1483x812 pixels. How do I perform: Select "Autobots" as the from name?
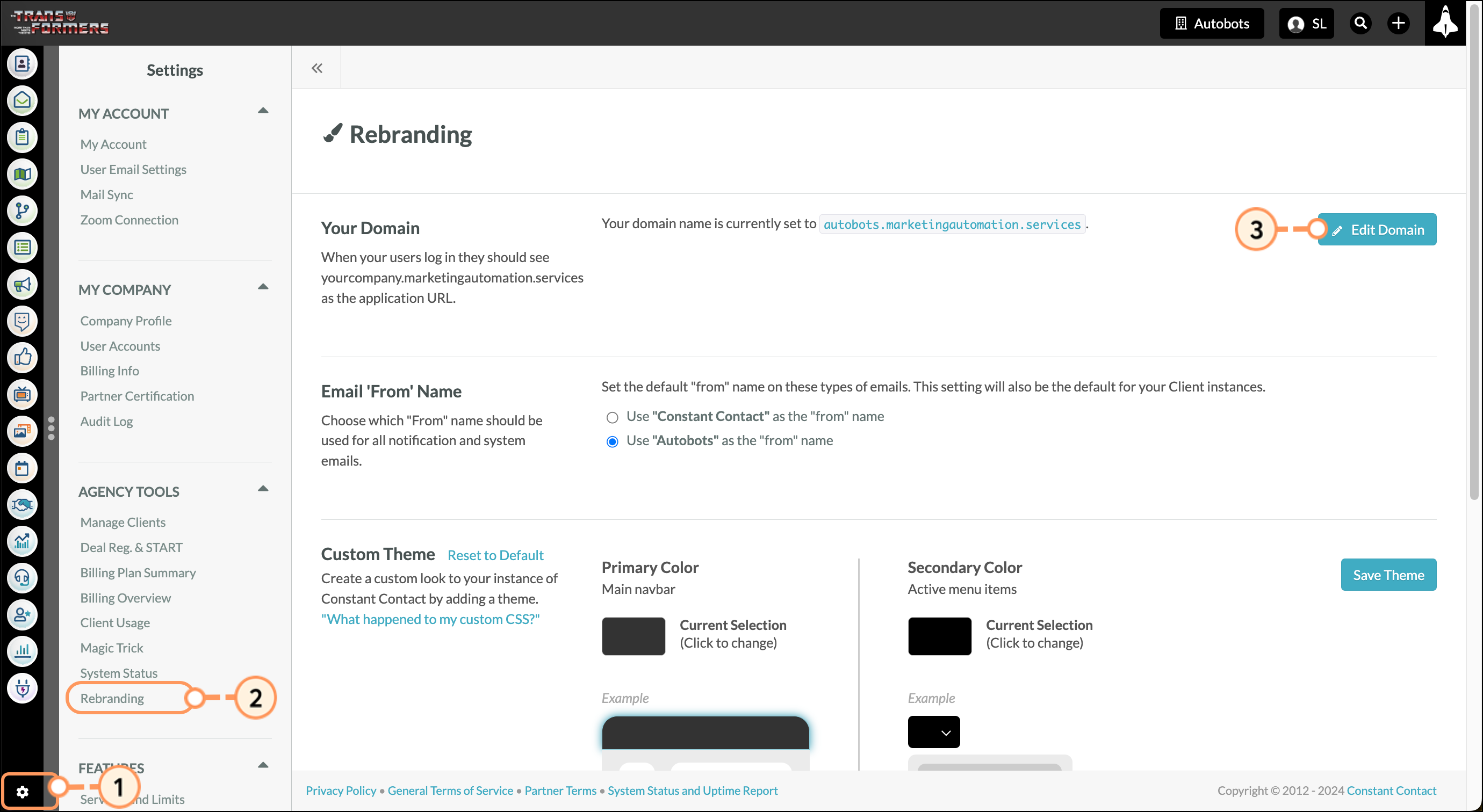coord(612,441)
